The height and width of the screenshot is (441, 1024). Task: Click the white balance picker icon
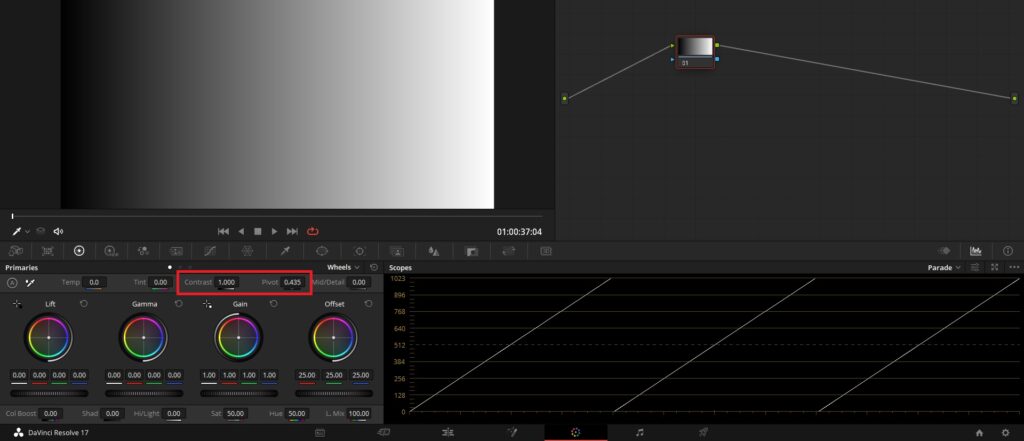click(29, 283)
